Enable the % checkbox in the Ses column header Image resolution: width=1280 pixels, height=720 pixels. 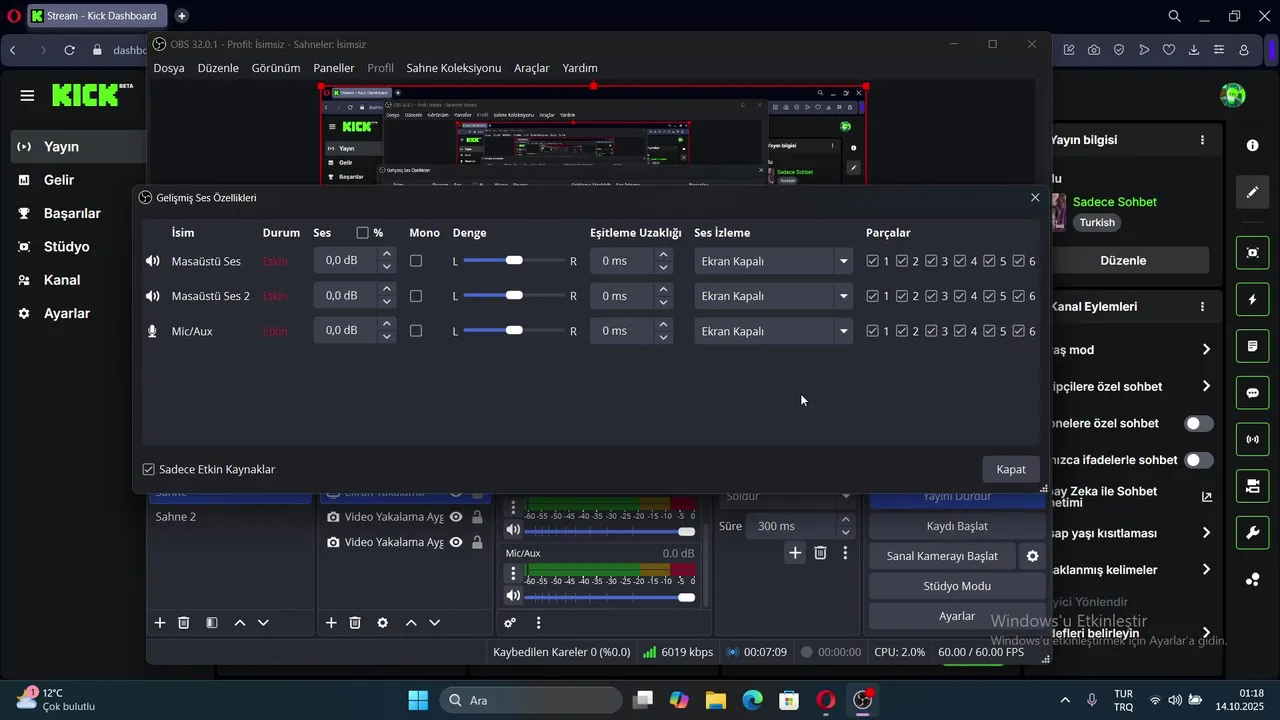click(362, 233)
